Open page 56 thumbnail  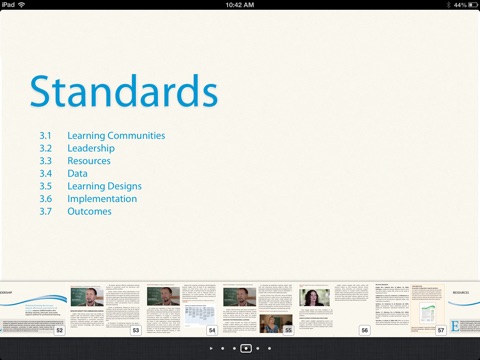click(334, 310)
